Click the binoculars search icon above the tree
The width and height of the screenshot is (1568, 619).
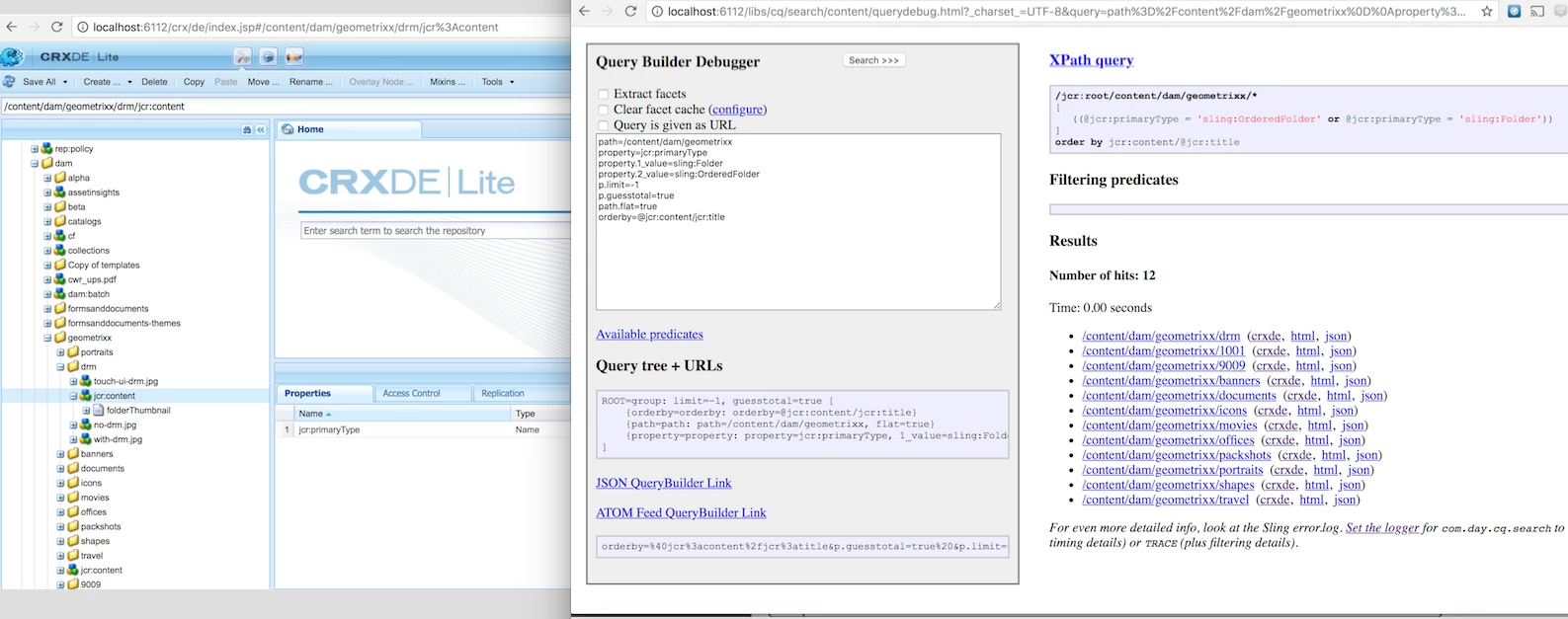pyautogui.click(x=247, y=129)
